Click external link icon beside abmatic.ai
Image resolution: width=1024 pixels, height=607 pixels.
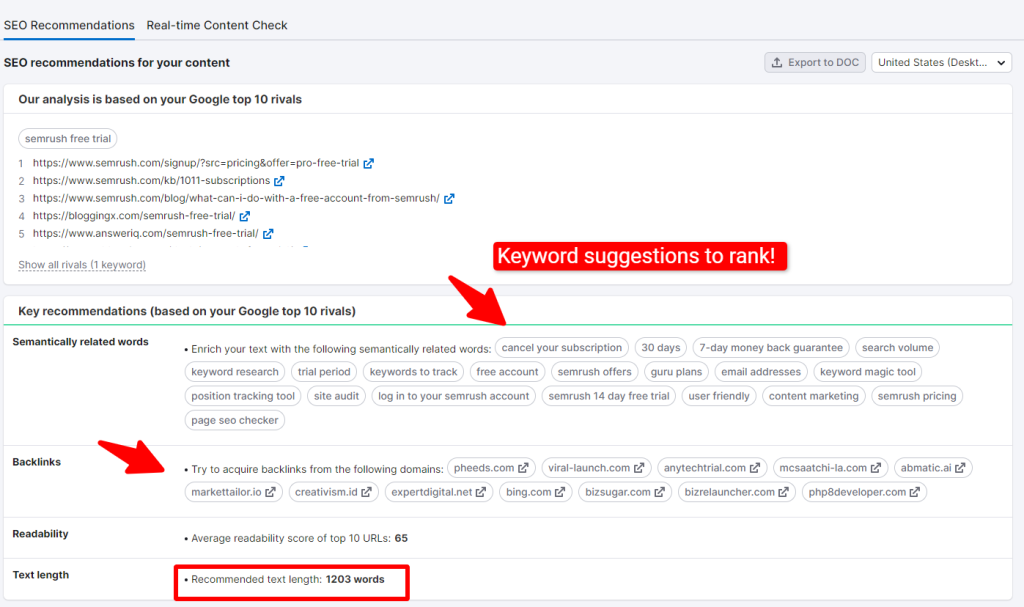pyautogui.click(x=960, y=468)
